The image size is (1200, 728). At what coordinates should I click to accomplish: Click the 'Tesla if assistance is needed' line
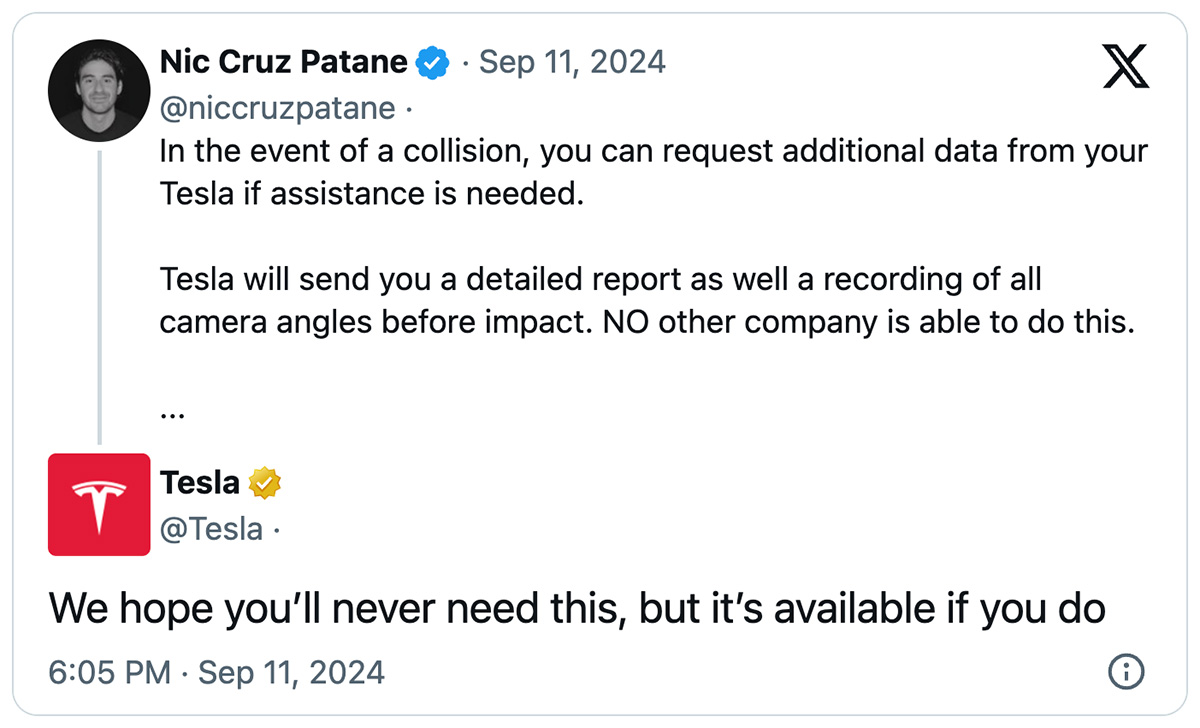(371, 195)
